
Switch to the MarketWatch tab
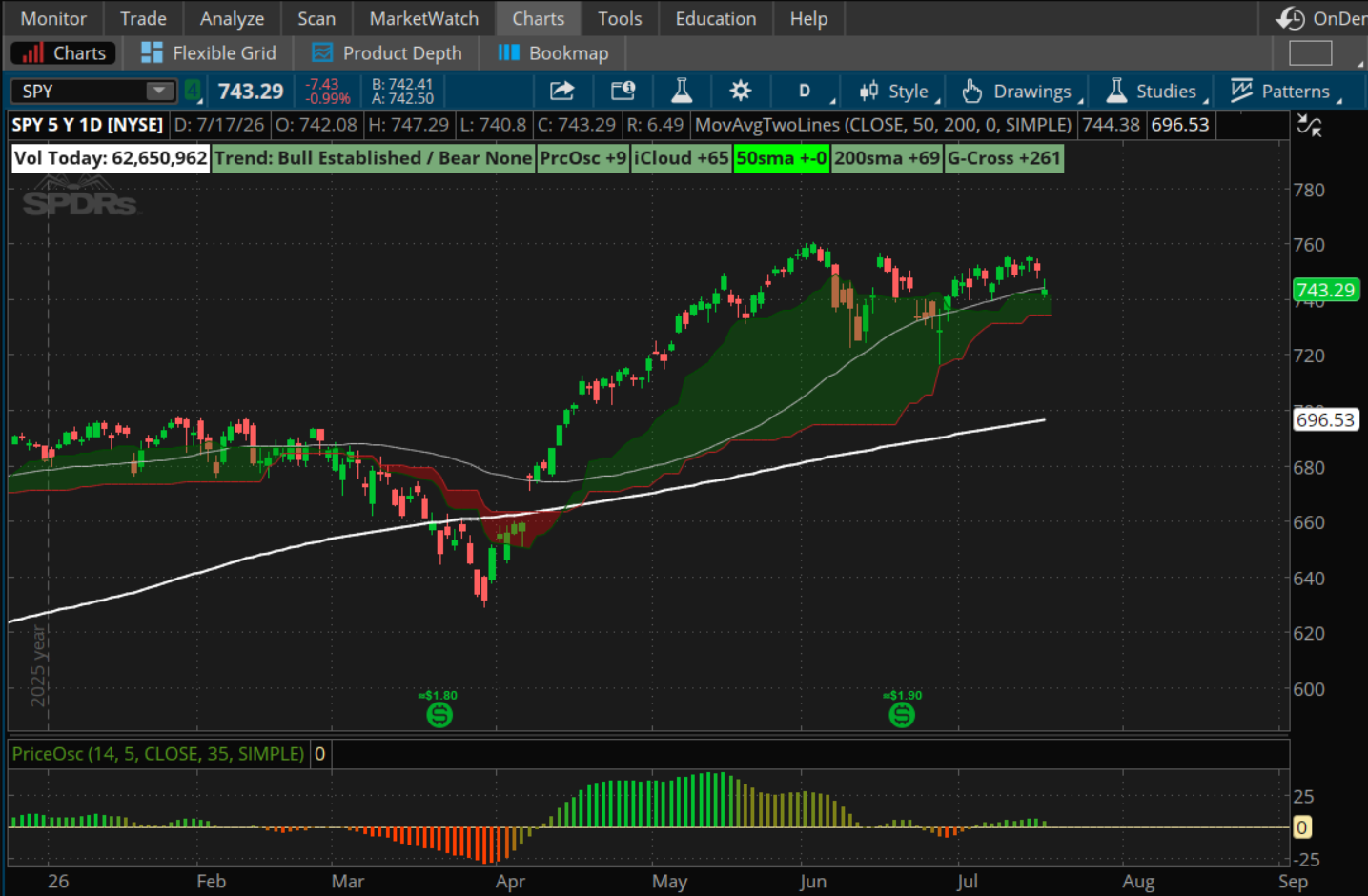tap(424, 18)
